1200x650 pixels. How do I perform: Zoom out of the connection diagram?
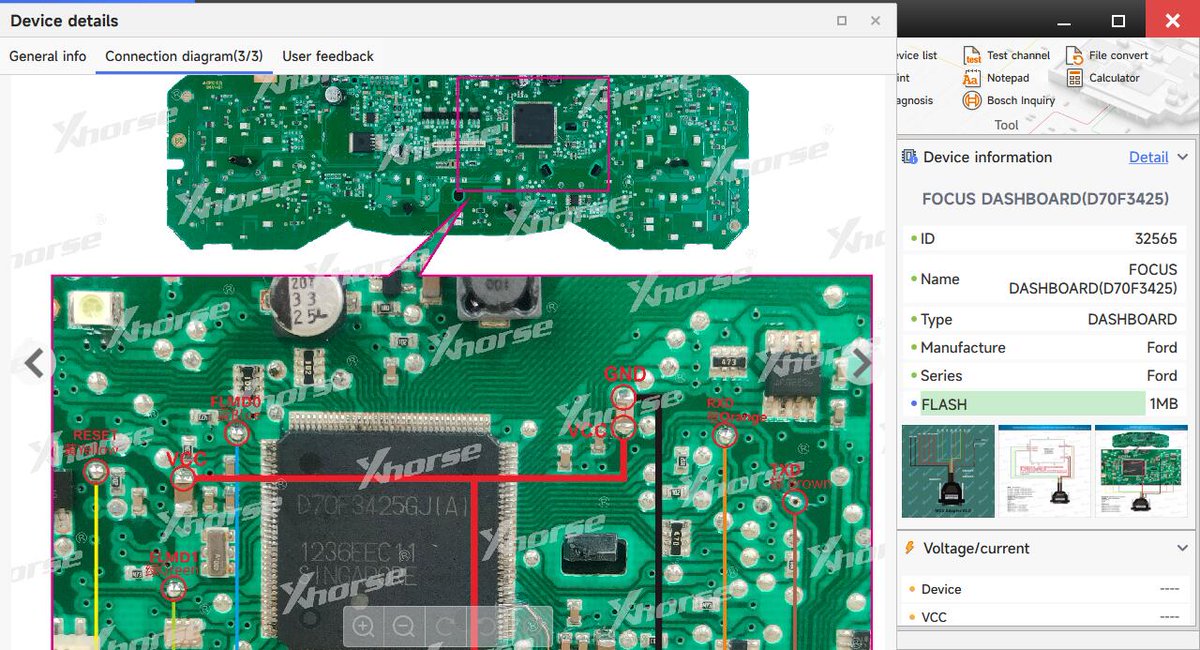tap(404, 627)
